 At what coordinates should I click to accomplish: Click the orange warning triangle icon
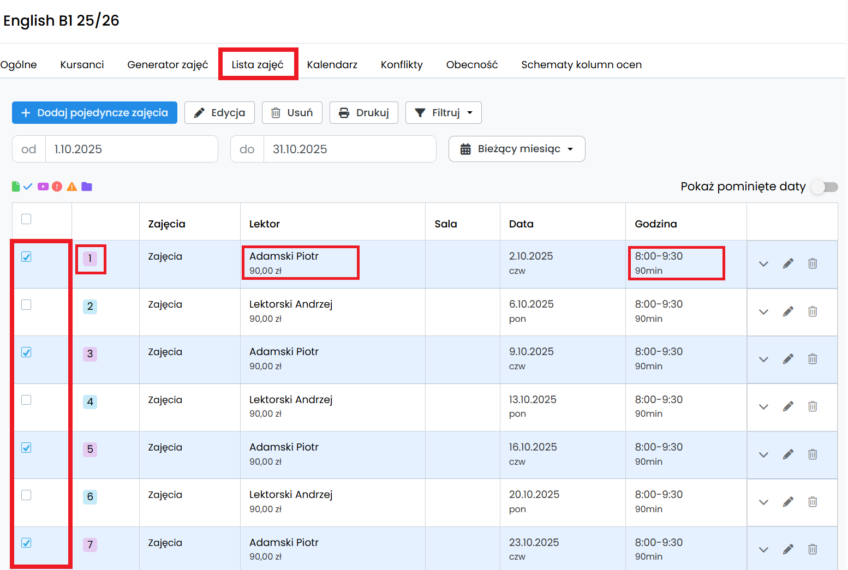[72, 186]
